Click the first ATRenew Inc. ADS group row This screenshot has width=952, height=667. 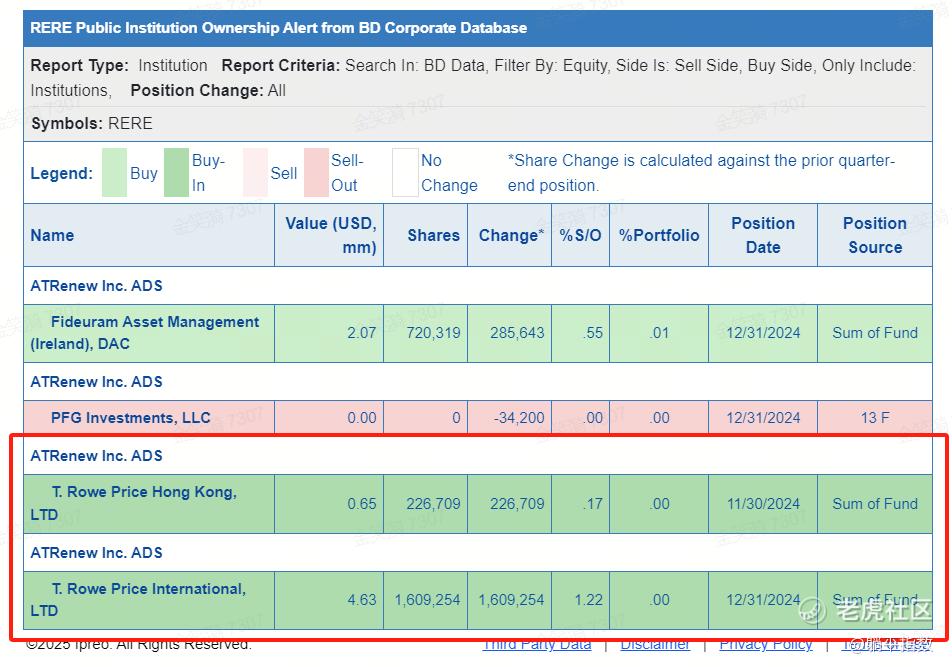[96, 286]
